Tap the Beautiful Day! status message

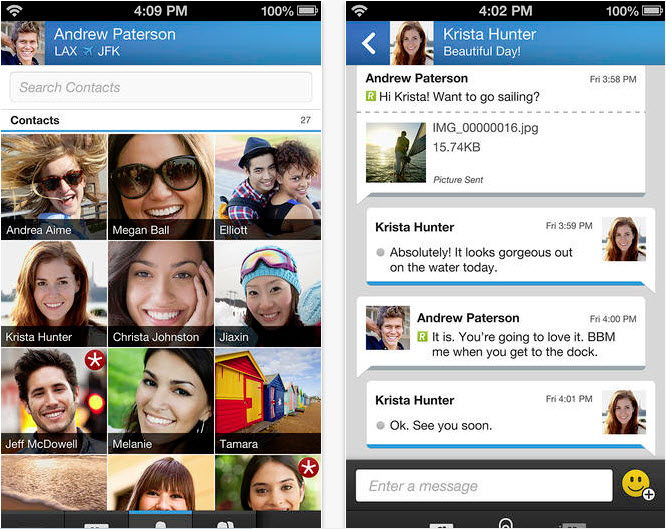coord(482,51)
